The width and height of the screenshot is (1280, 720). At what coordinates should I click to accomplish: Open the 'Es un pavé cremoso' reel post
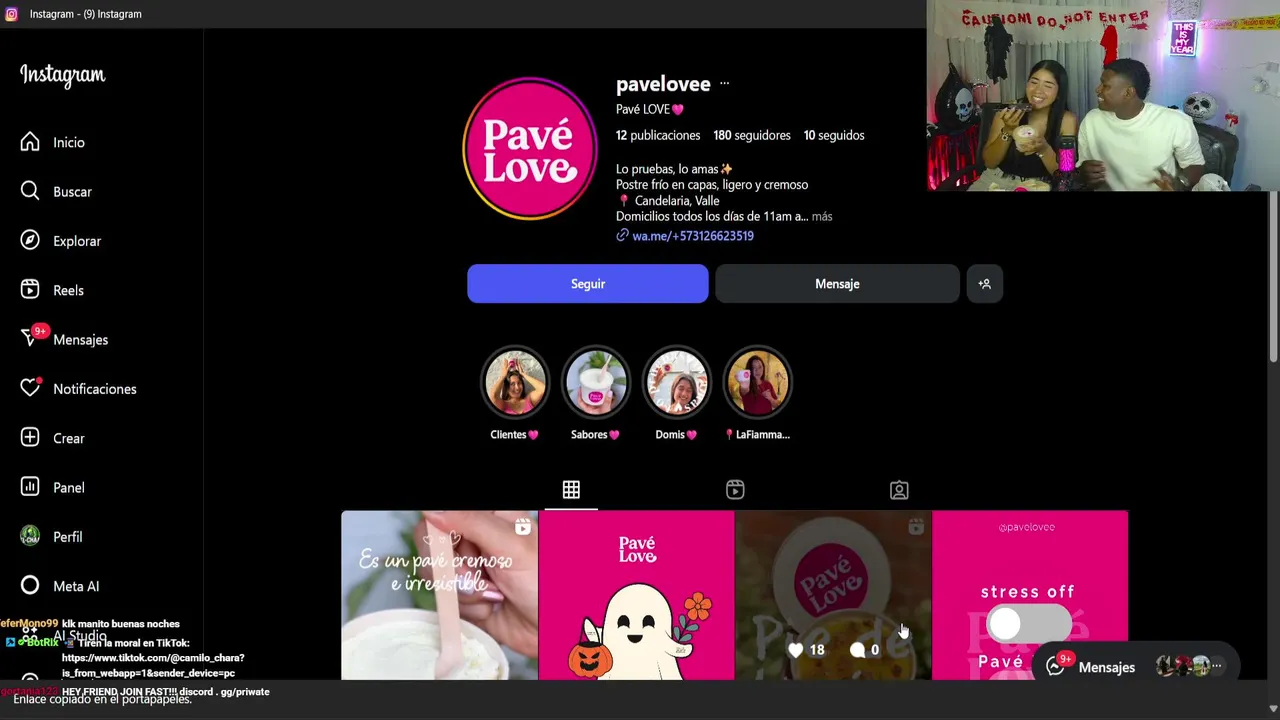(x=439, y=595)
